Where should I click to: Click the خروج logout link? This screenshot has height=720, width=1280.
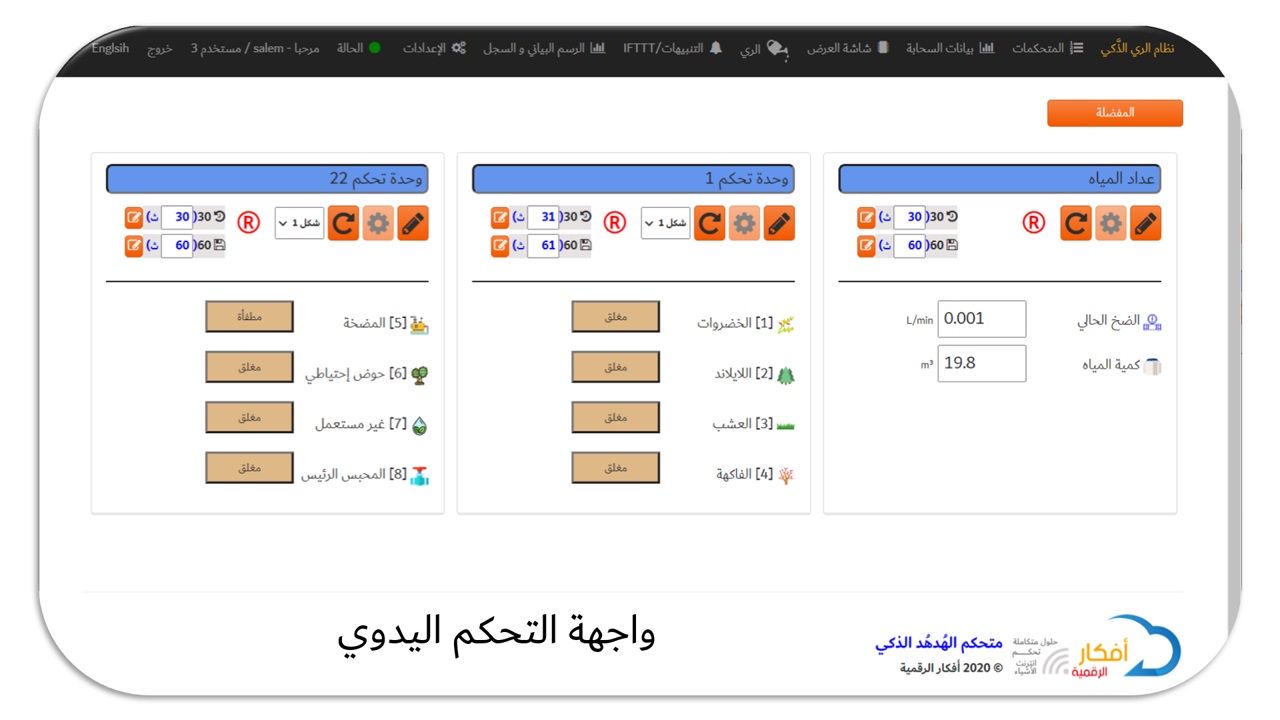tap(160, 48)
